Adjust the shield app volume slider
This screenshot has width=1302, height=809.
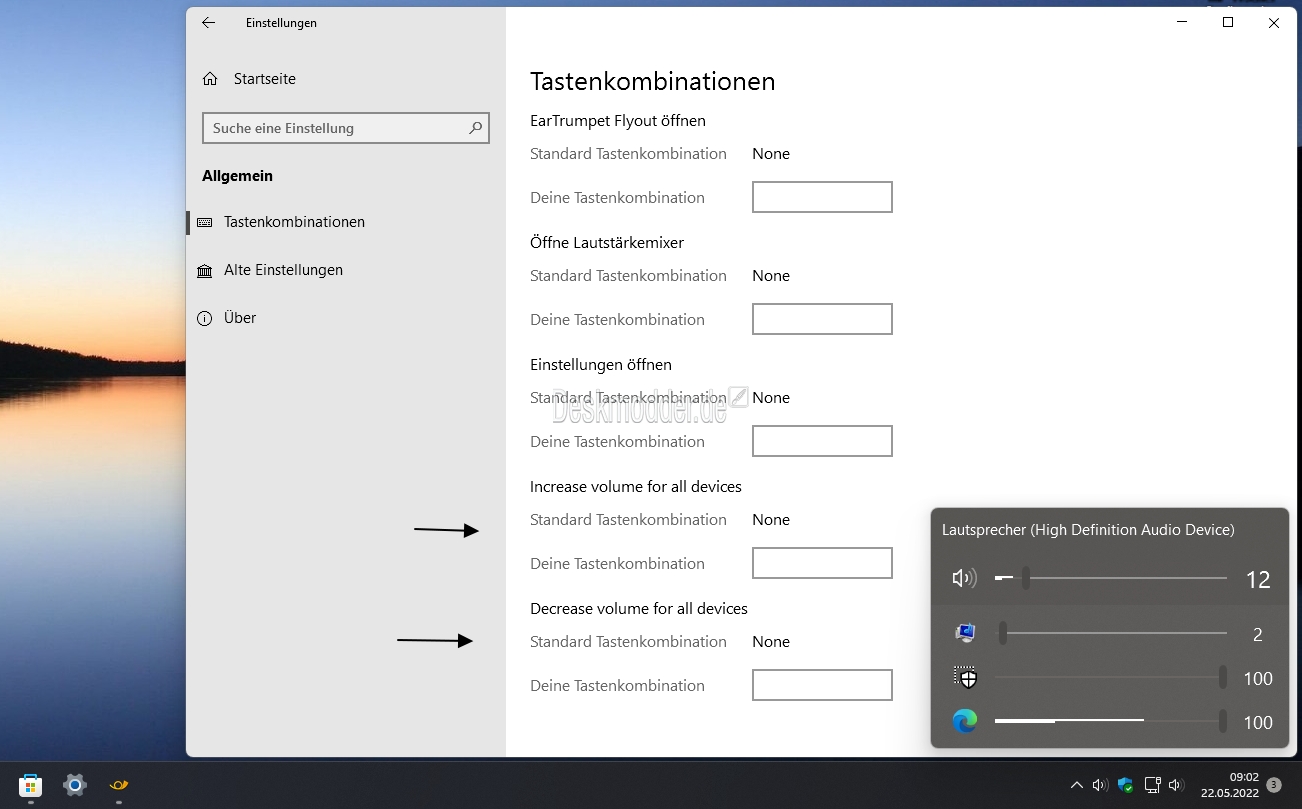point(1111,678)
